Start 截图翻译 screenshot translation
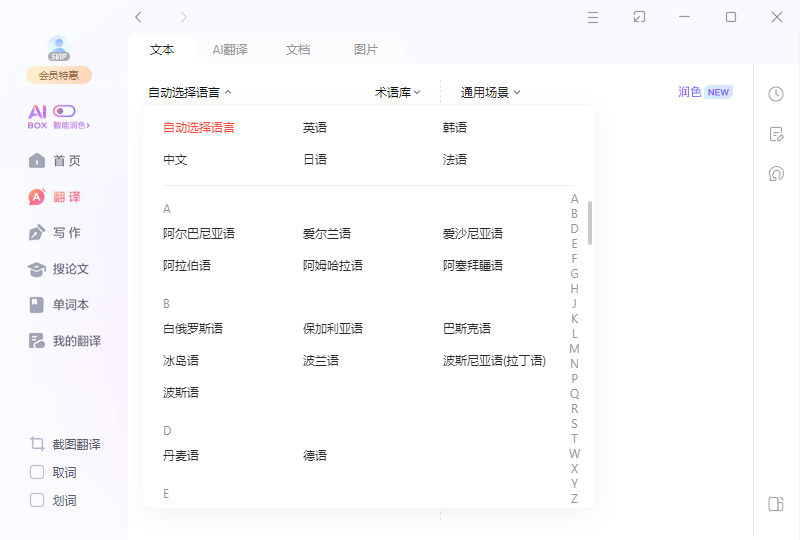 coord(77,445)
